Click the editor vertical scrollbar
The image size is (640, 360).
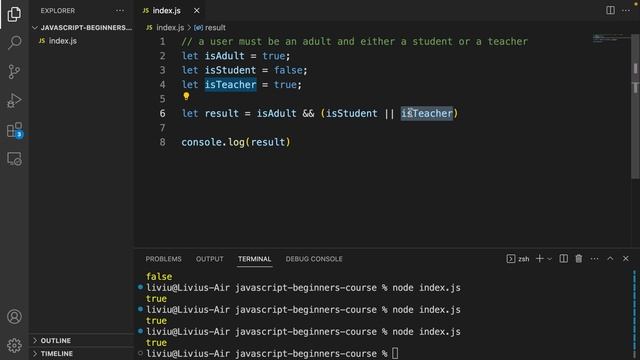[x=636, y=106]
